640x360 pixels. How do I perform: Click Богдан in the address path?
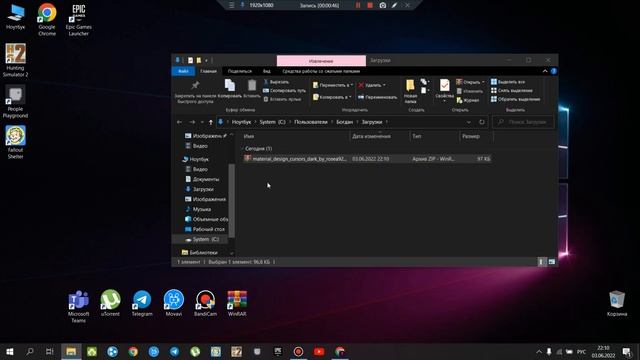(344, 122)
